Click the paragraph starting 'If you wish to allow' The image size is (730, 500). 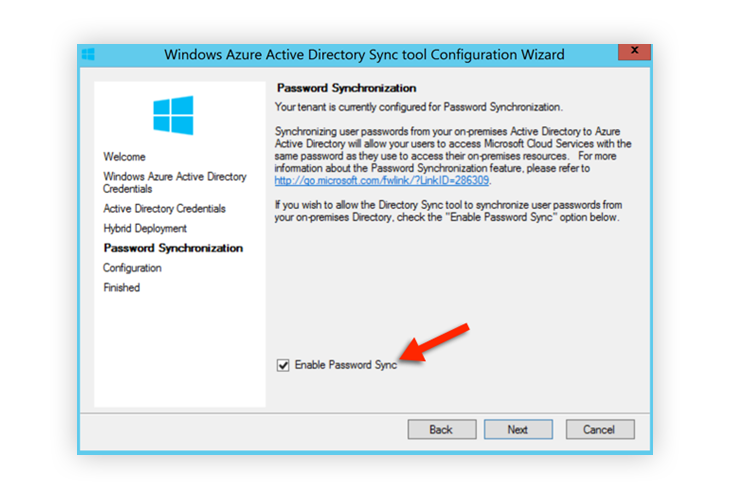pos(448,211)
